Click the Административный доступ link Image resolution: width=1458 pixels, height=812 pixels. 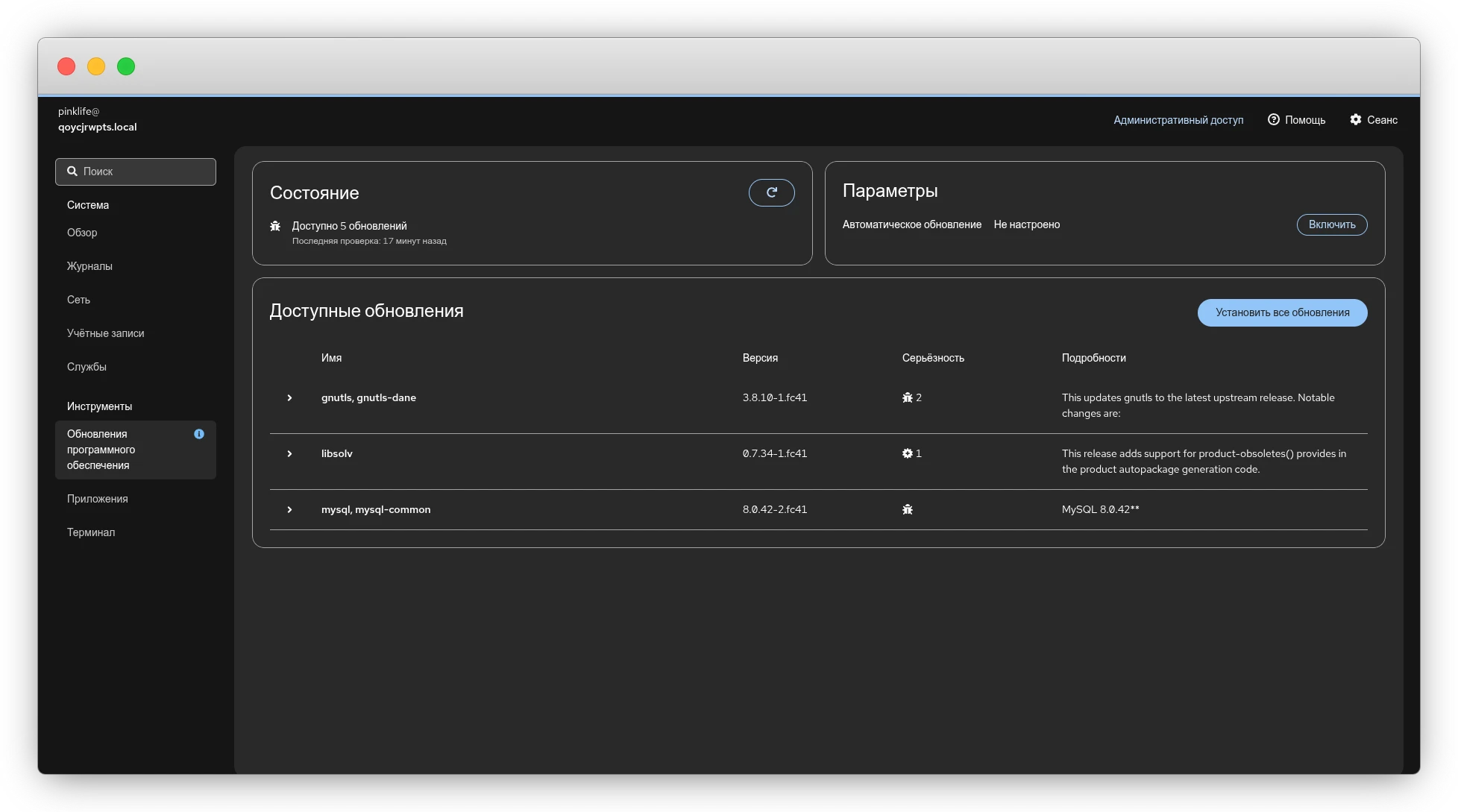[x=1178, y=120]
